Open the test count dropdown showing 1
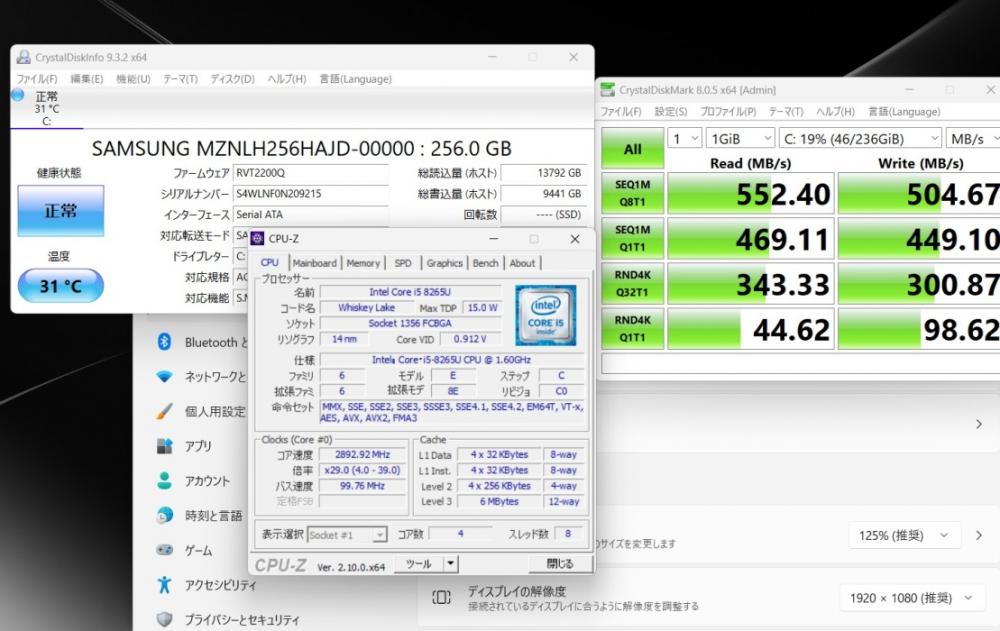The height and width of the screenshot is (631, 1000). pyautogui.click(x=685, y=138)
